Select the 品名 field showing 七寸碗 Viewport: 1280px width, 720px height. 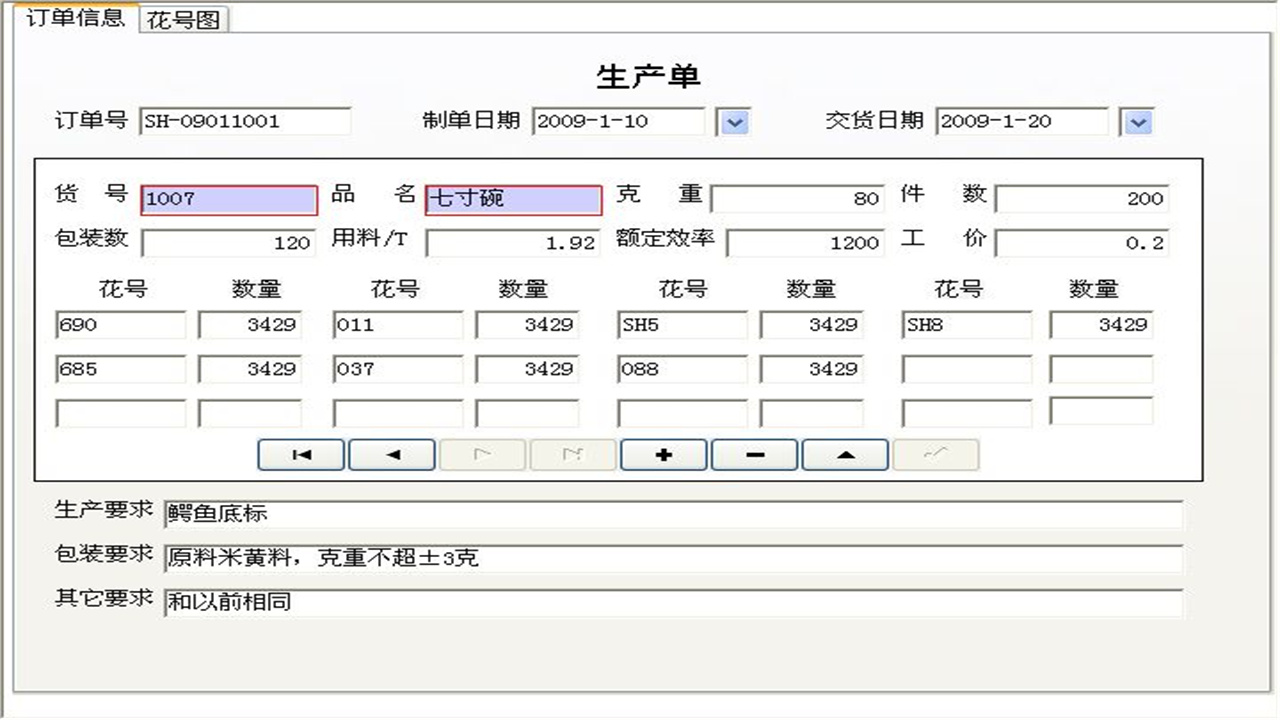pyautogui.click(x=513, y=199)
